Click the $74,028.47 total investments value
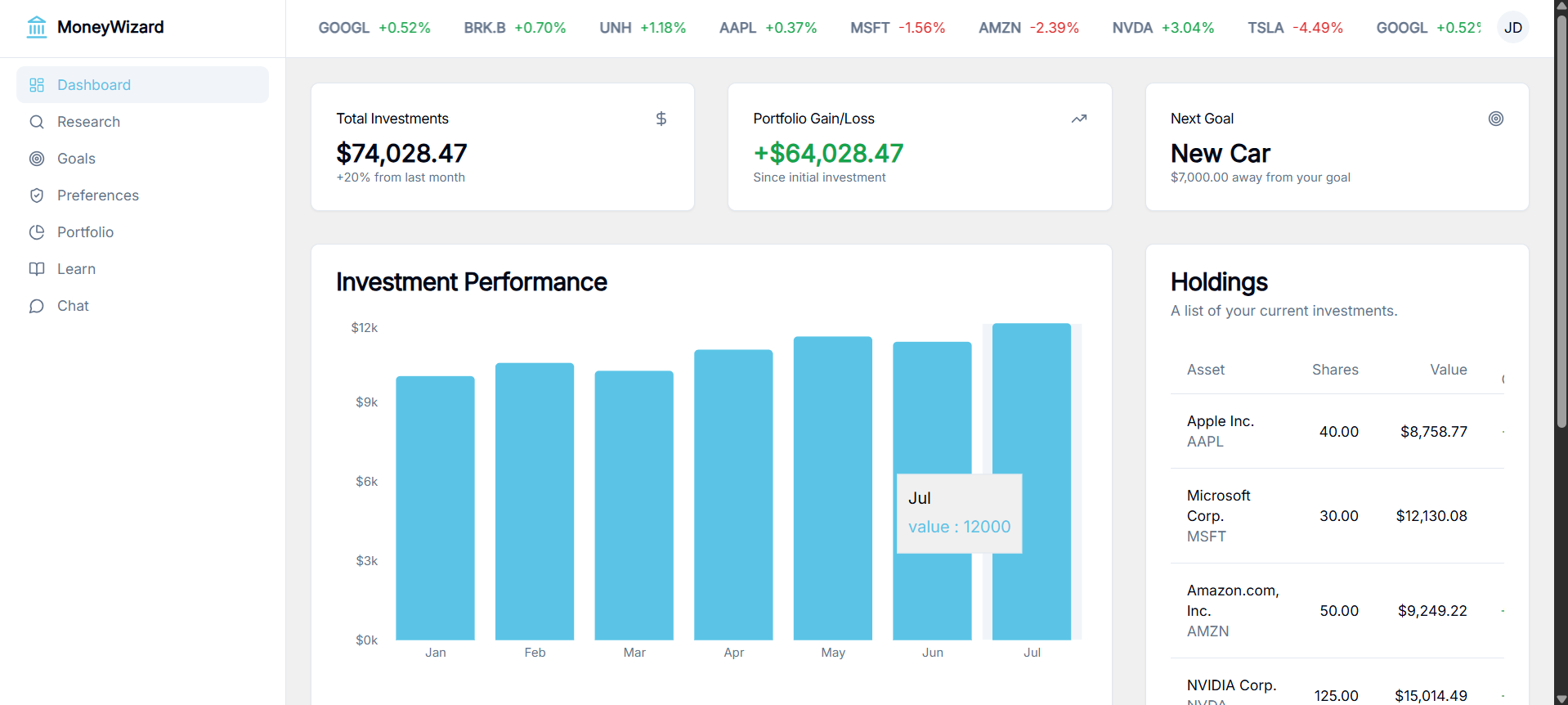This screenshot has width=1568, height=705. [x=401, y=153]
